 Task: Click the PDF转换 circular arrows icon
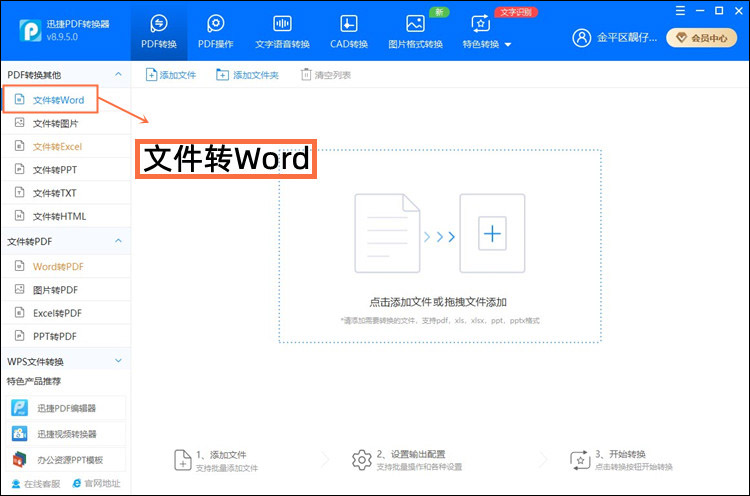click(x=159, y=23)
